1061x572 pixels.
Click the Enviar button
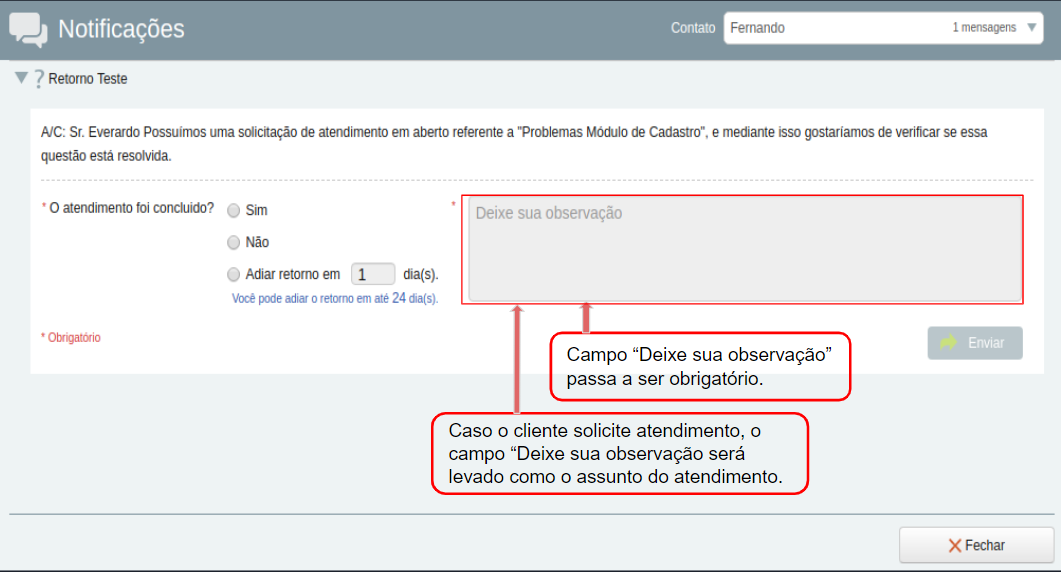tap(974, 343)
